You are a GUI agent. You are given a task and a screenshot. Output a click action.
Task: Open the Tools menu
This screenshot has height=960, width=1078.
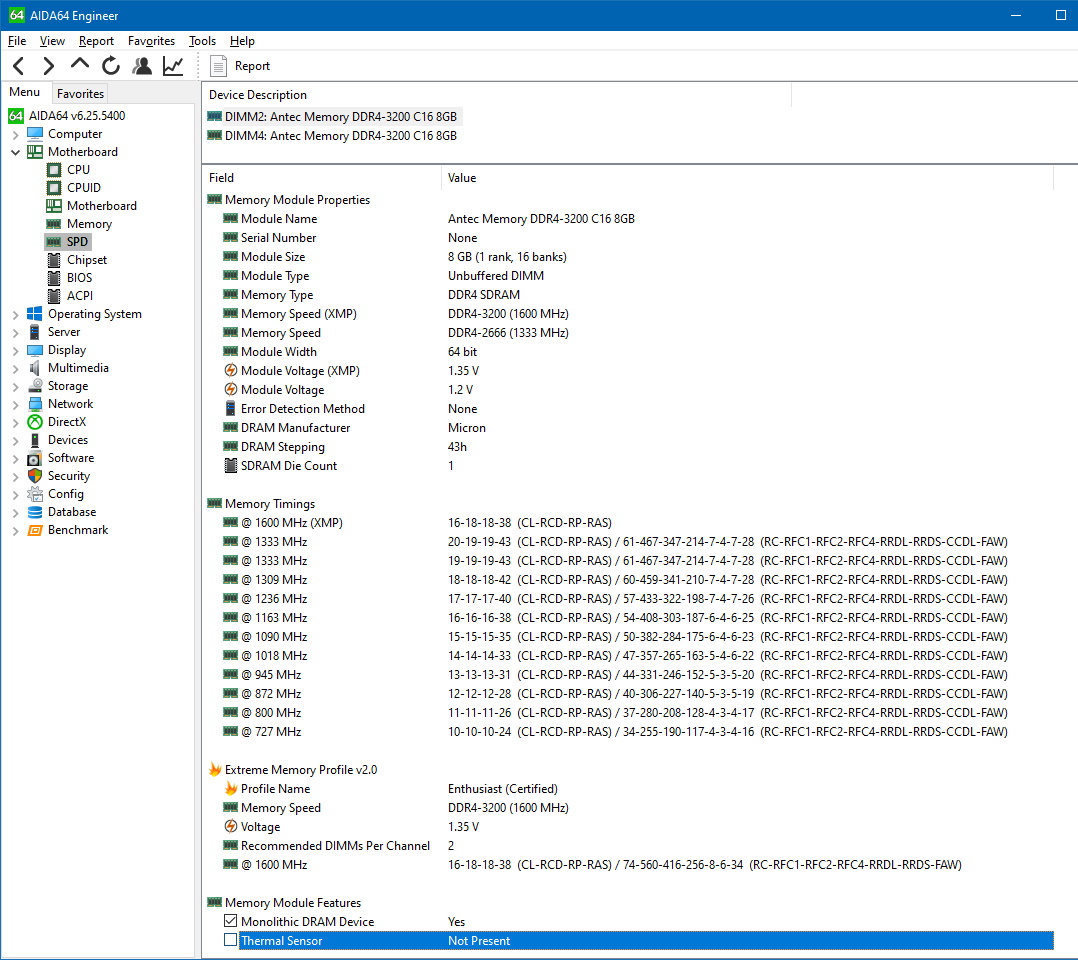[202, 41]
